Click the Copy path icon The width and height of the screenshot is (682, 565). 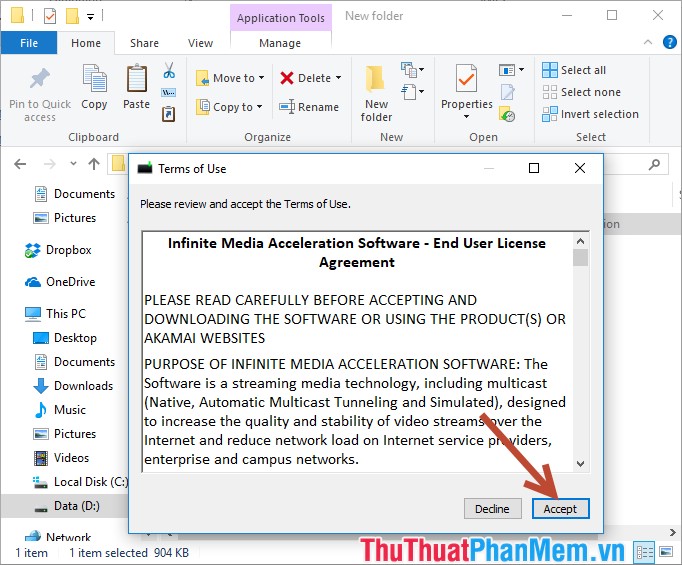pyautogui.click(x=169, y=93)
